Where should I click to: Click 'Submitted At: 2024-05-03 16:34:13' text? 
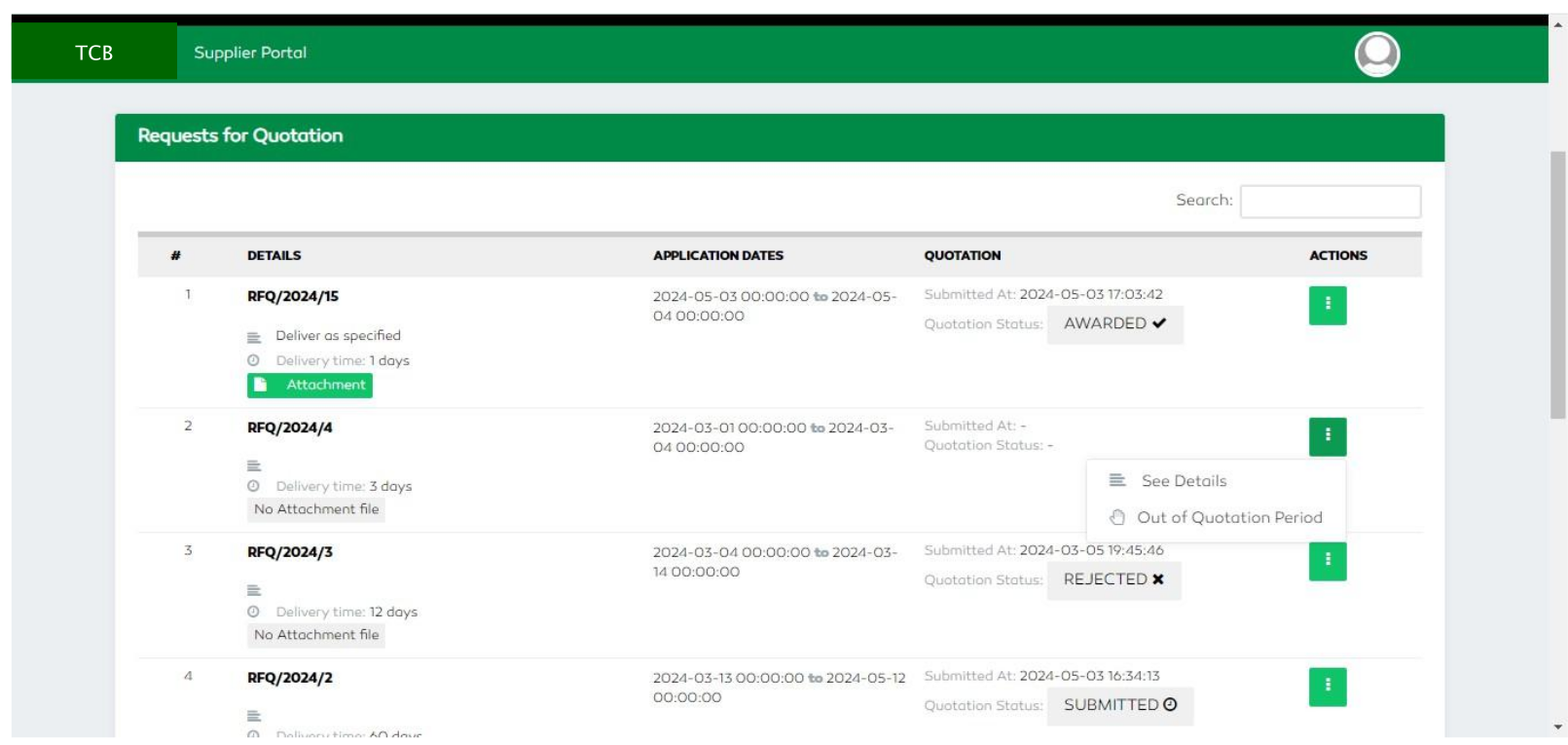(1041, 676)
